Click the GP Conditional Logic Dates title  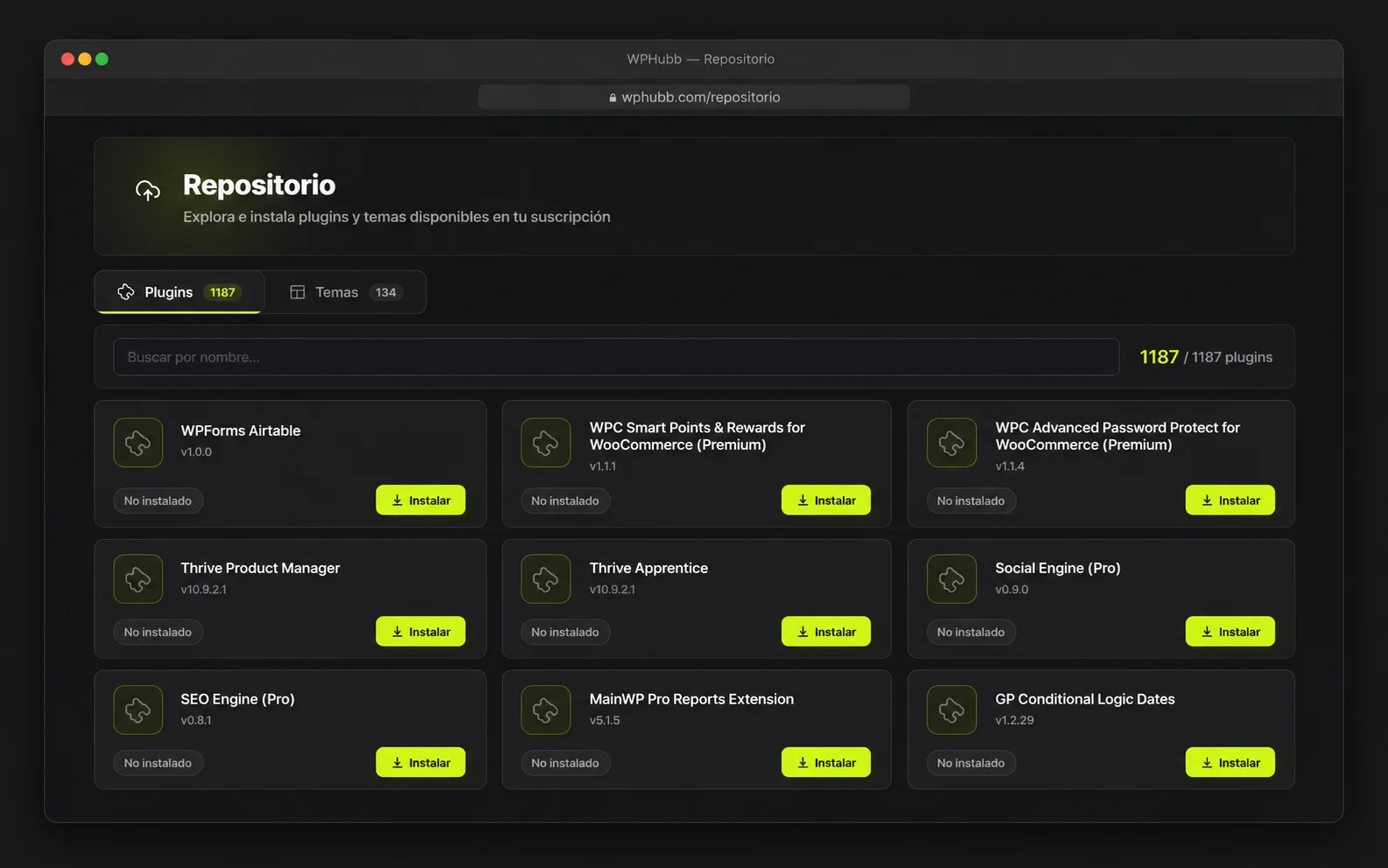[x=1084, y=699]
